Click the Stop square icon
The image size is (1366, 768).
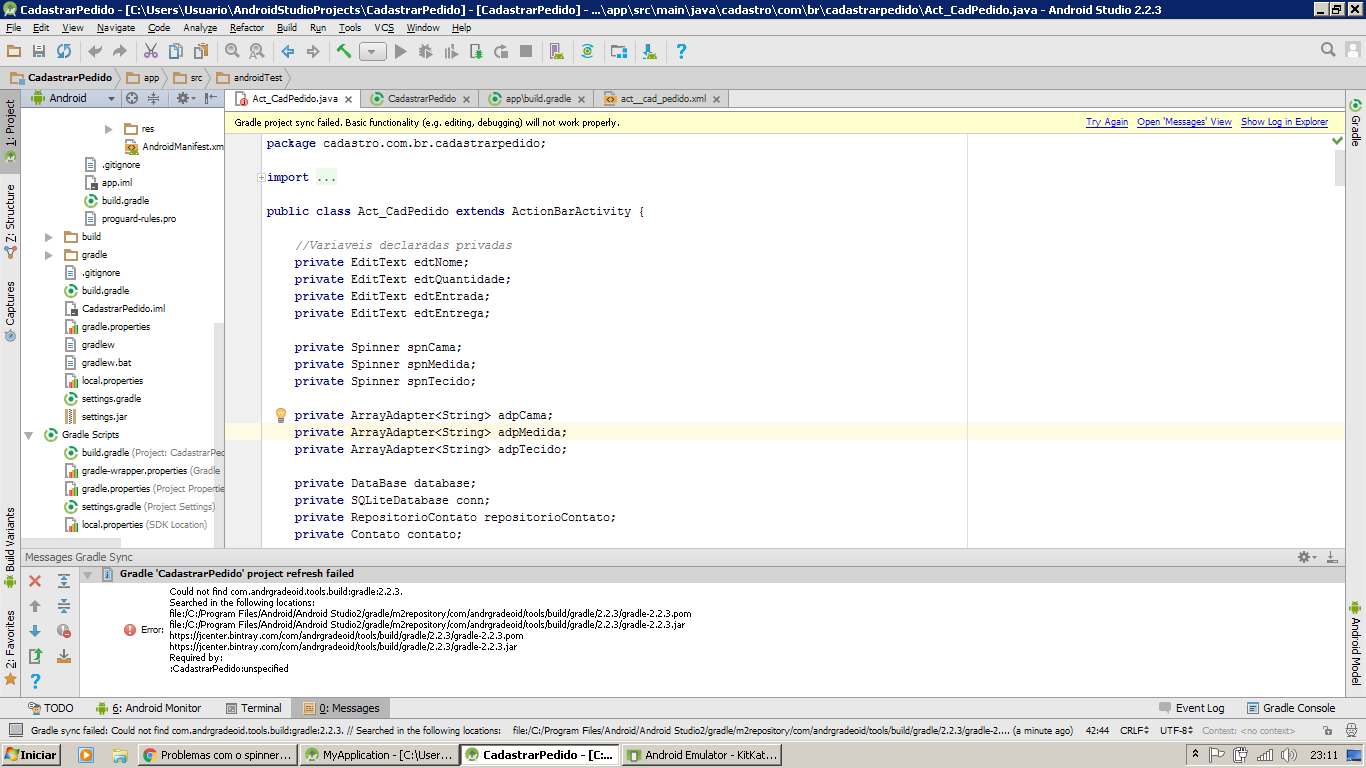pyautogui.click(x=526, y=51)
